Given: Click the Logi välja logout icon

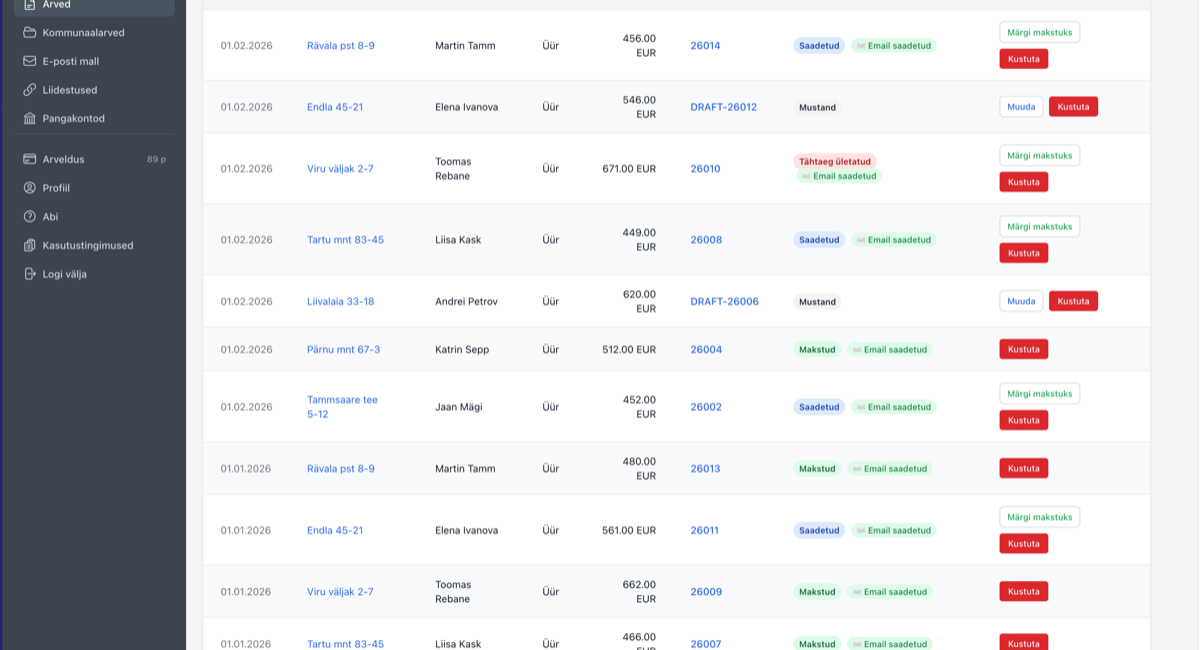Looking at the screenshot, I should tap(30, 274).
